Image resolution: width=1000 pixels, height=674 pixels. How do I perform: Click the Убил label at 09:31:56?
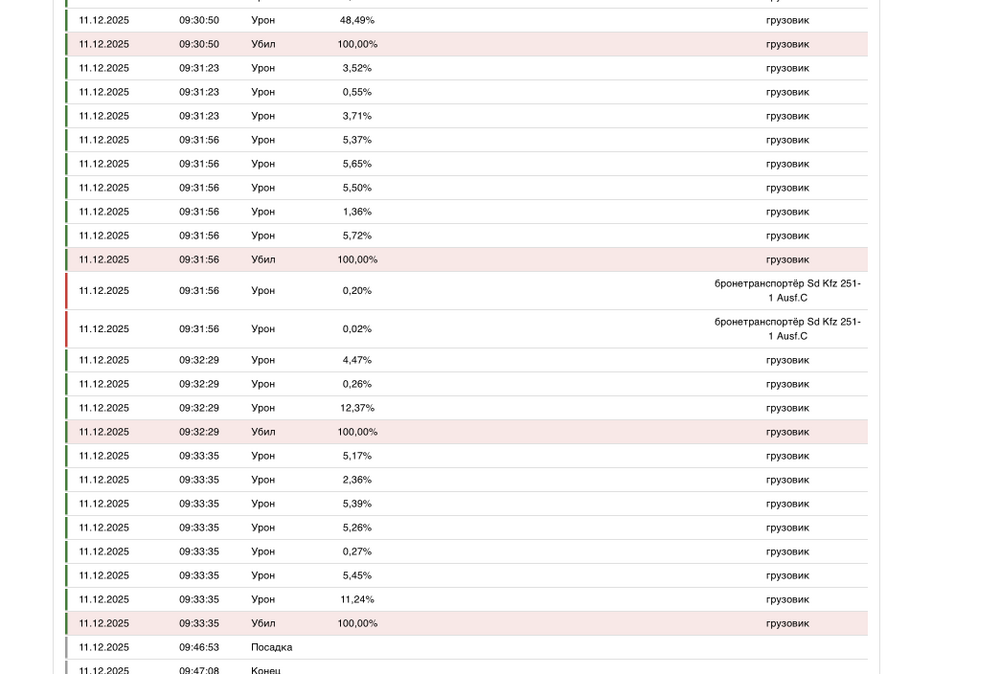263,260
